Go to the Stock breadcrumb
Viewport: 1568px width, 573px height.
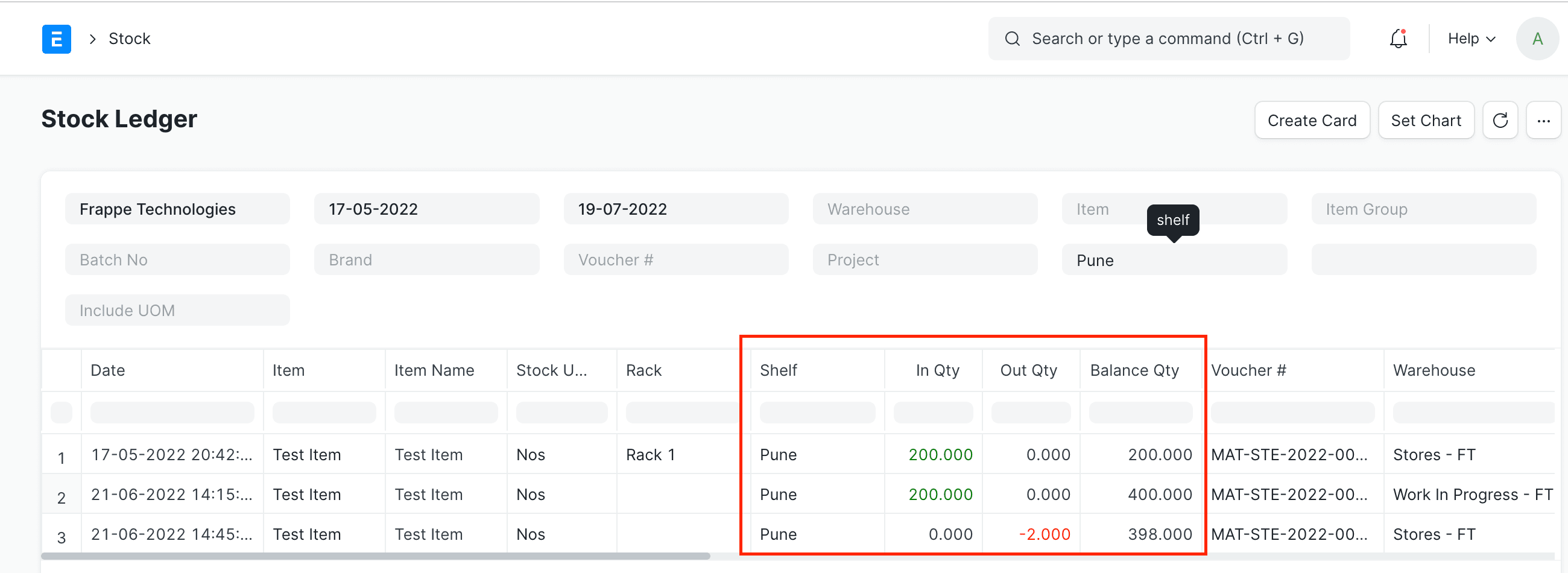pos(129,39)
